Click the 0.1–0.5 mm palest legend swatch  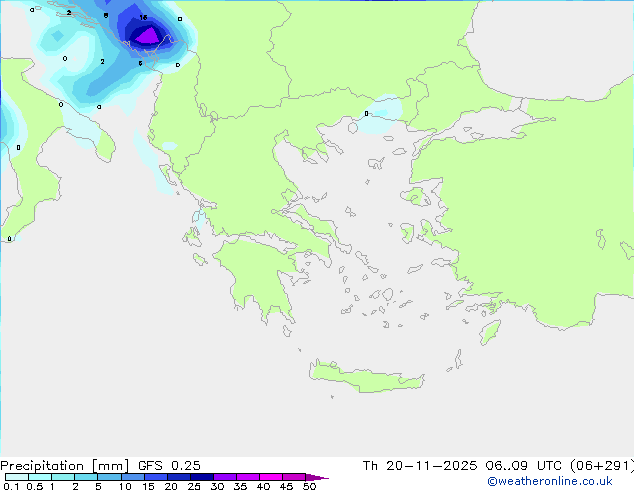(17, 477)
